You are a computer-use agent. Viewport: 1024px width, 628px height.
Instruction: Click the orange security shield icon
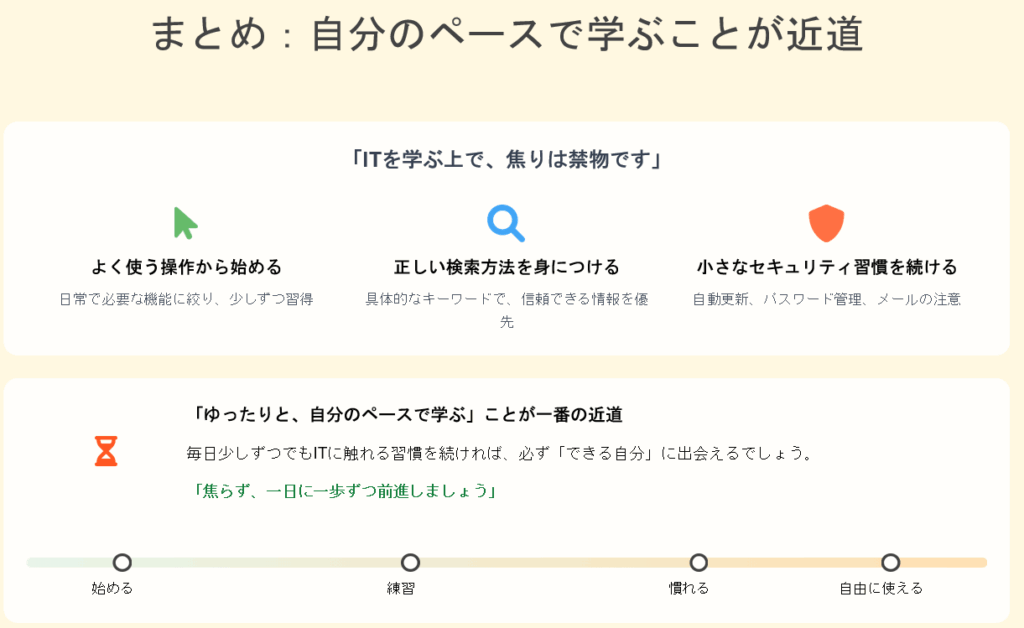click(826, 223)
